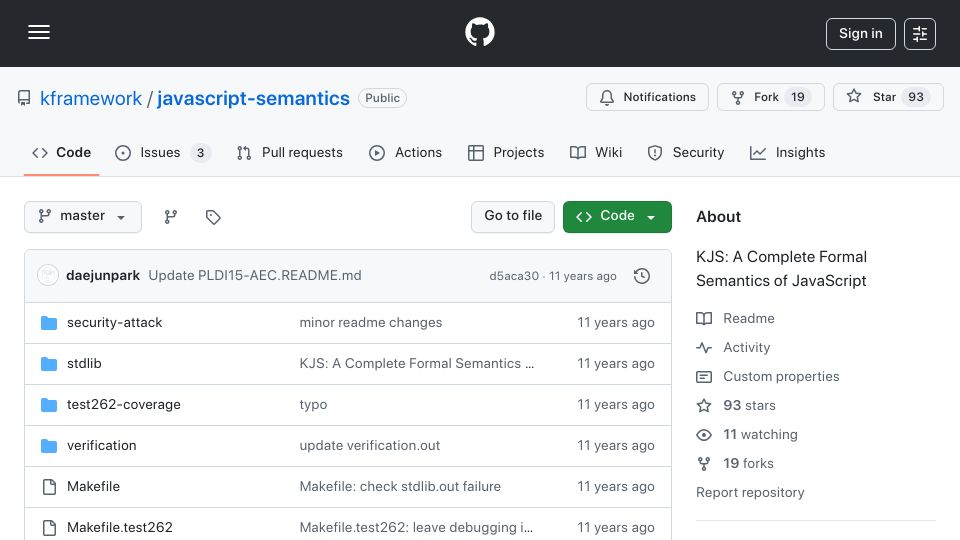Image resolution: width=960 pixels, height=540 pixels.
Task: Open the kframework owner link
Action: (x=91, y=98)
